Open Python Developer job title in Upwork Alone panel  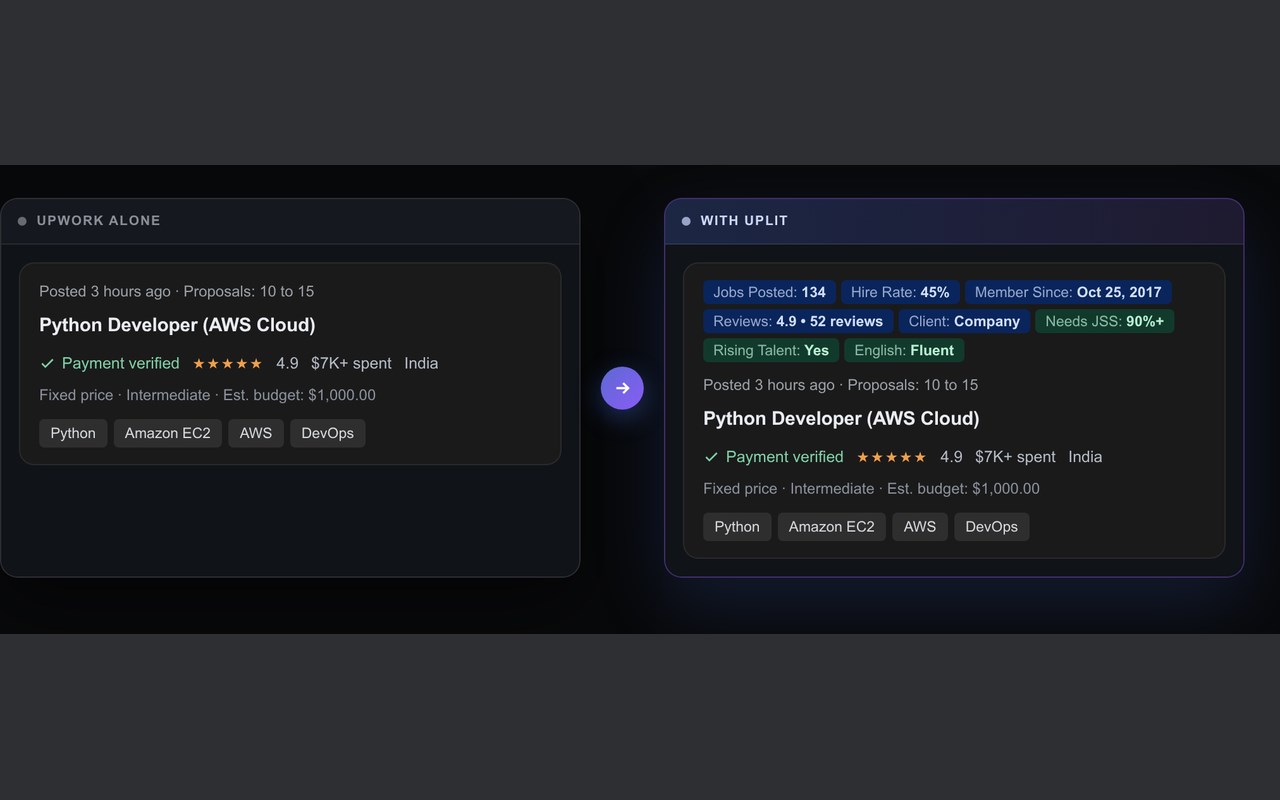177,325
